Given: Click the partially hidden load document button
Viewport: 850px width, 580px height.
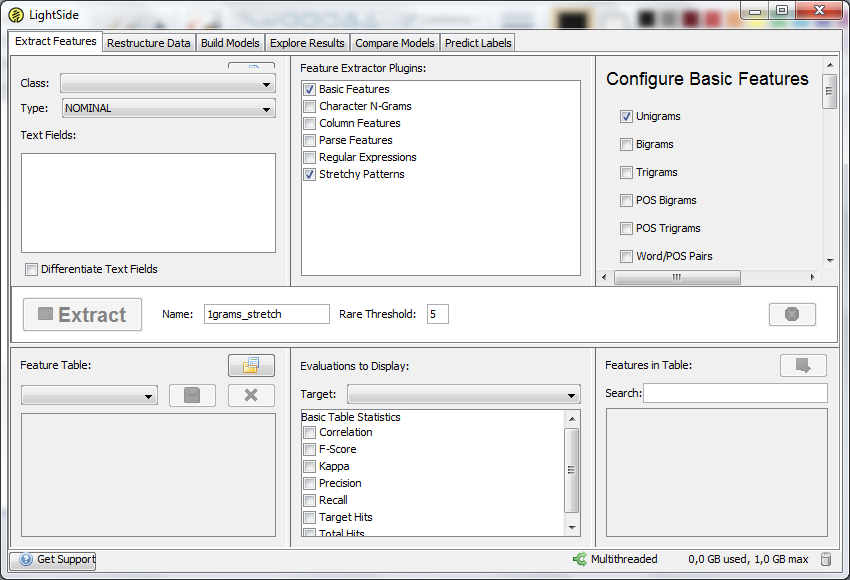Looking at the screenshot, I should point(251,66).
